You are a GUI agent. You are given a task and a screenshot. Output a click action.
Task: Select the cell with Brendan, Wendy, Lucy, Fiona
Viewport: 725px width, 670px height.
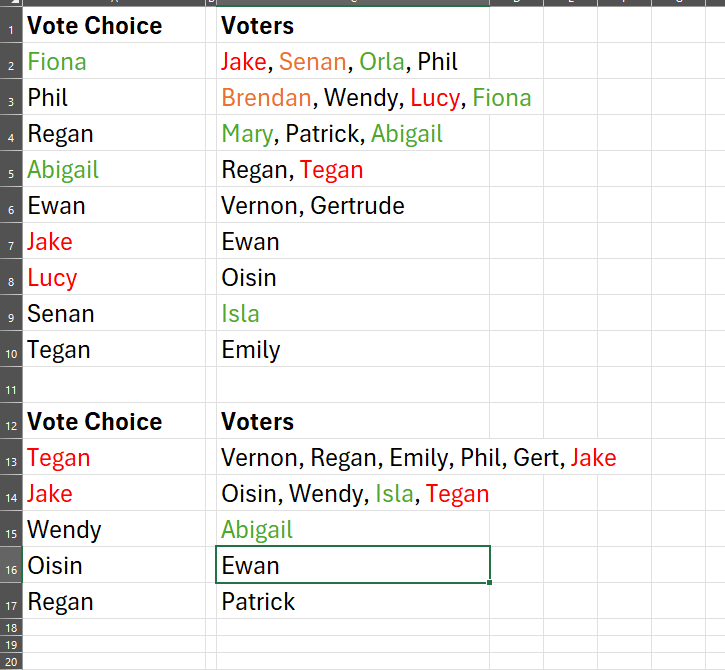point(353,97)
